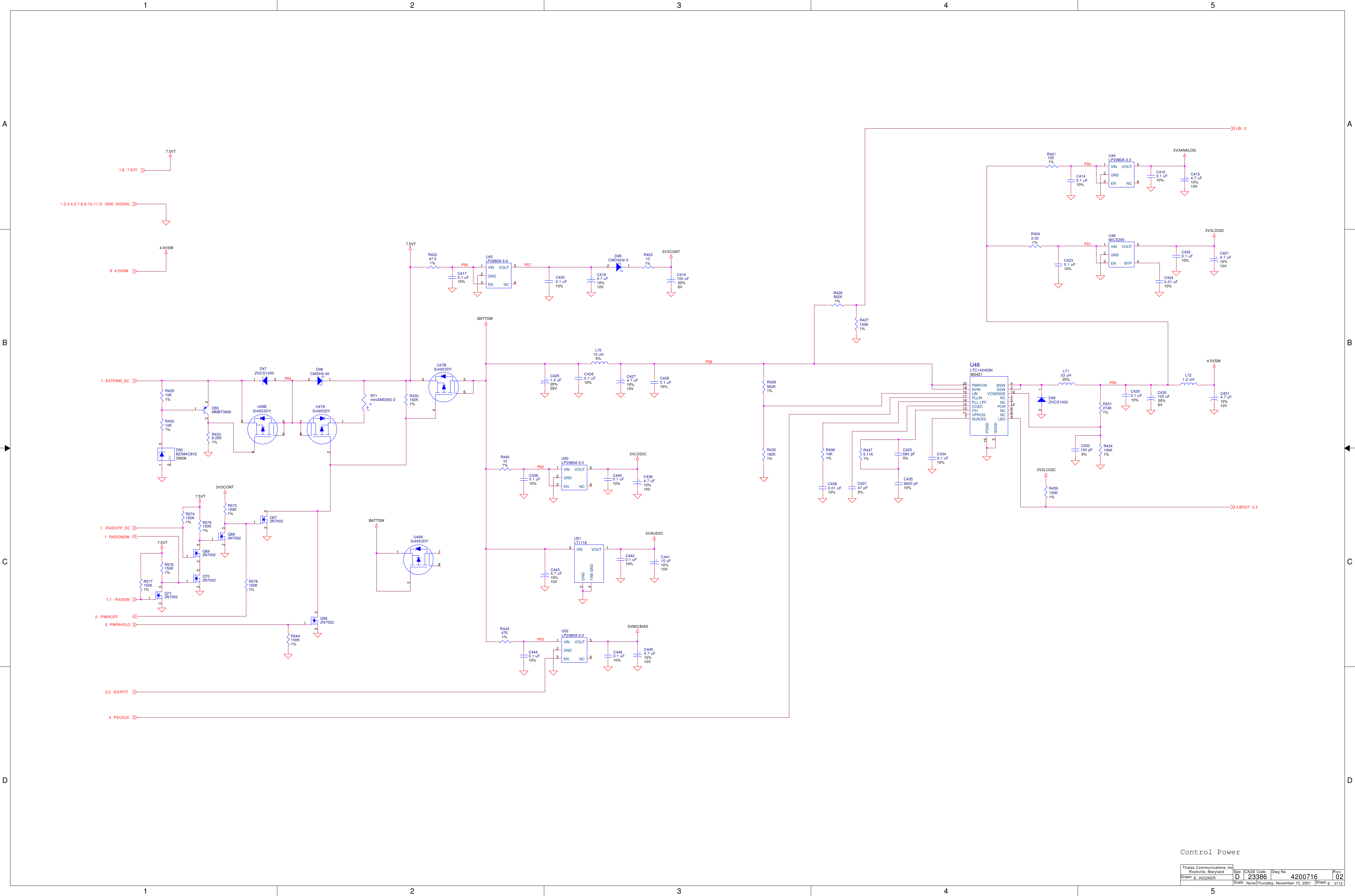Click the date Thursday, November 15, 2001
The width and height of the screenshot is (1355, 896).
[1283, 883]
